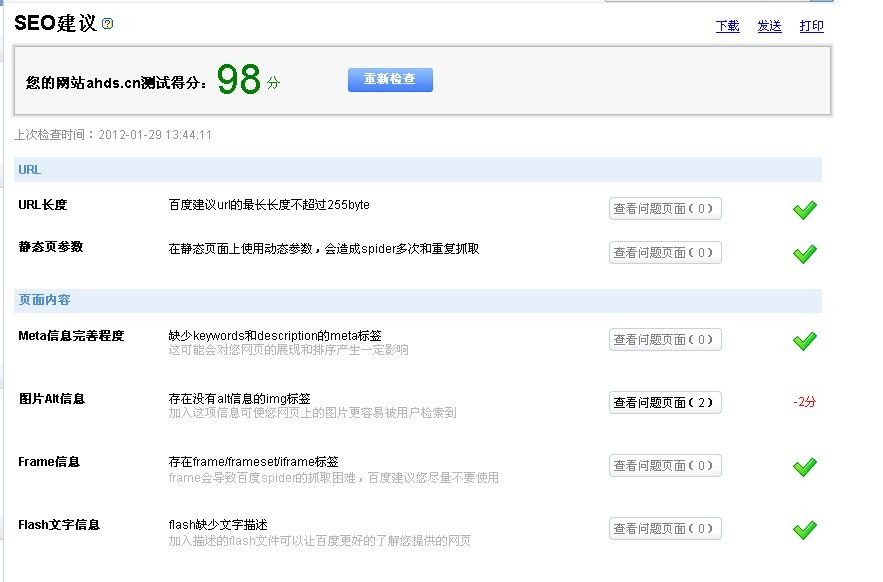Click the green checkmark for Meta信息完善程度

coord(804,341)
